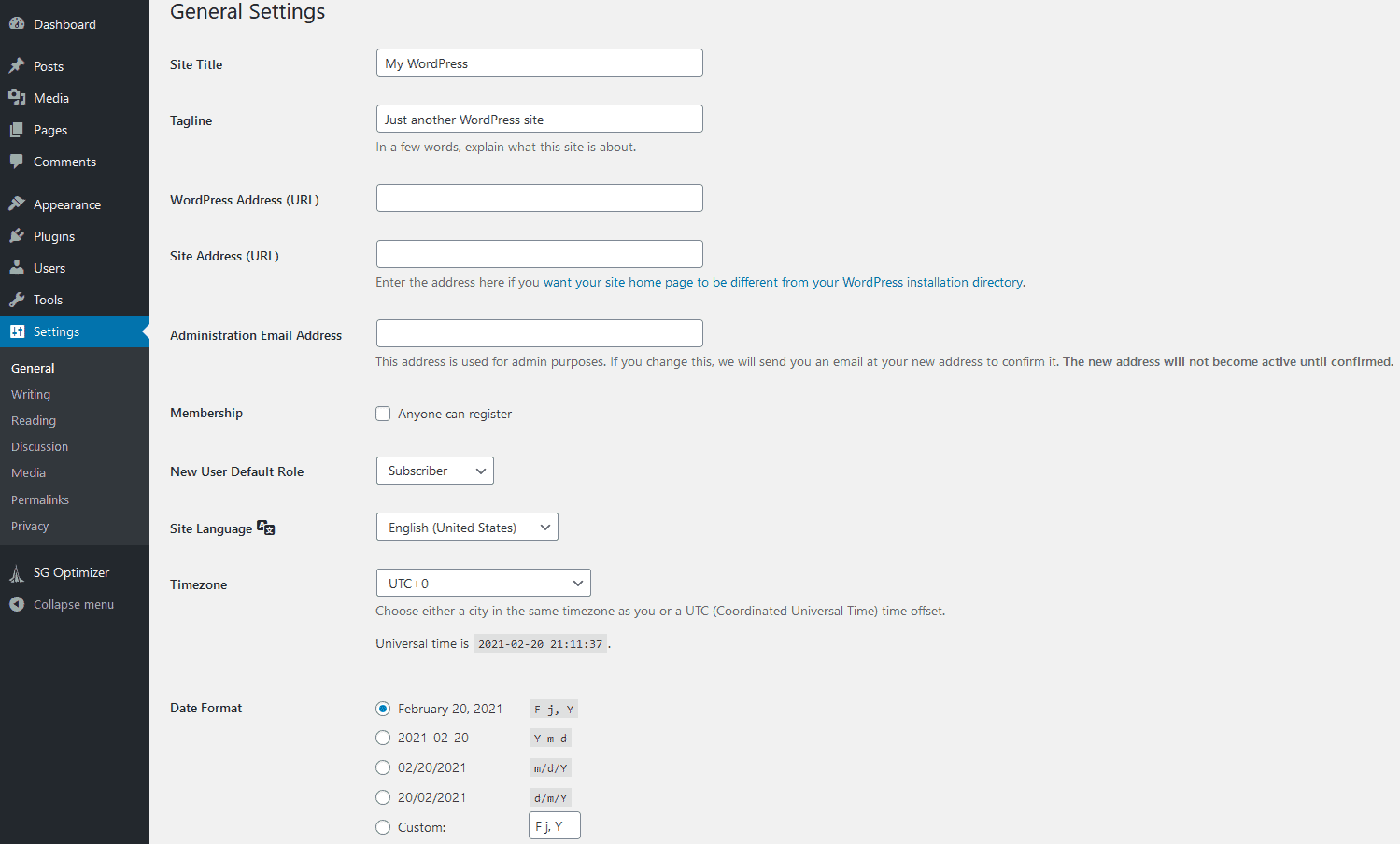Open the Plugins menu item
This screenshot has width=1400, height=844.
(x=75, y=236)
